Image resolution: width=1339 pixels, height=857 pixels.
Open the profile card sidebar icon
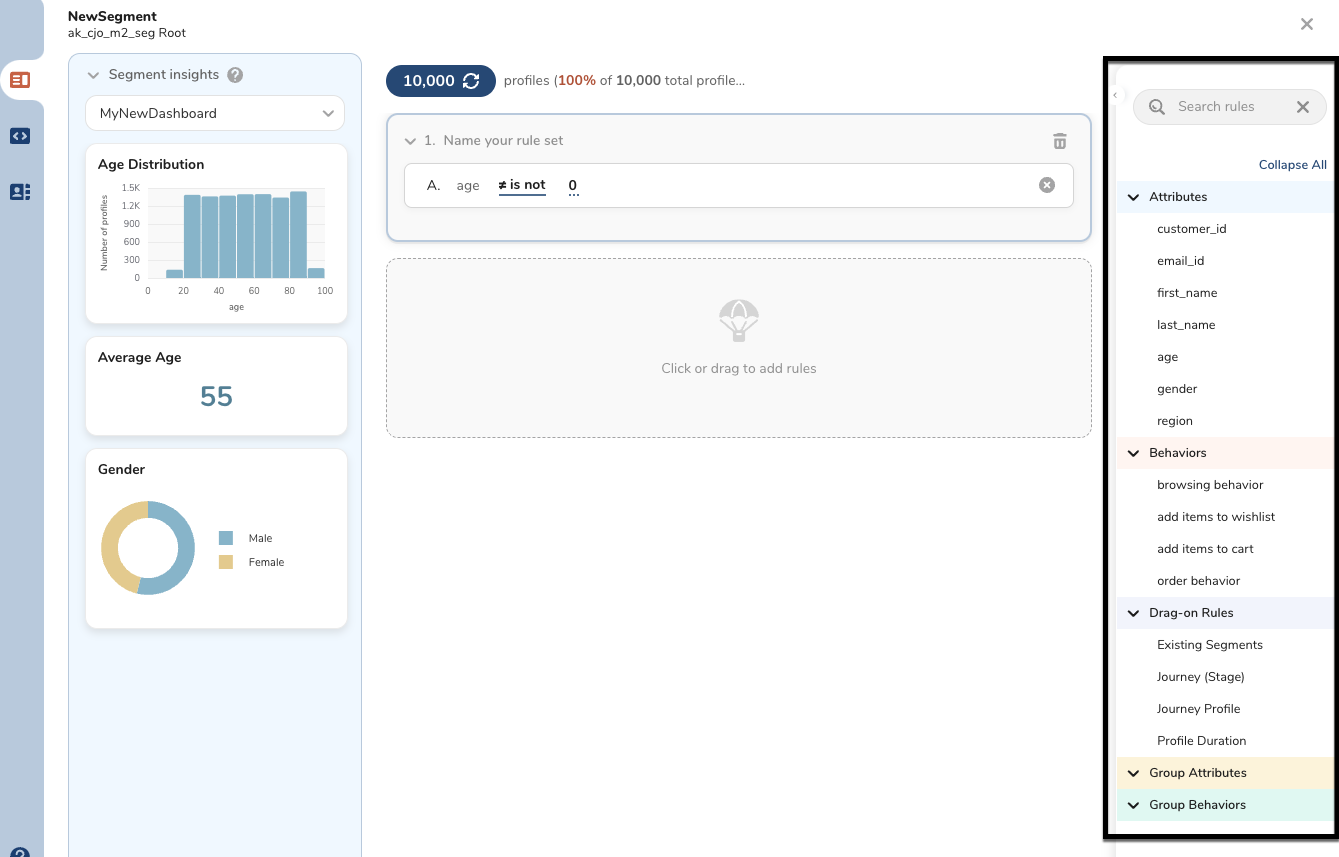point(20,192)
